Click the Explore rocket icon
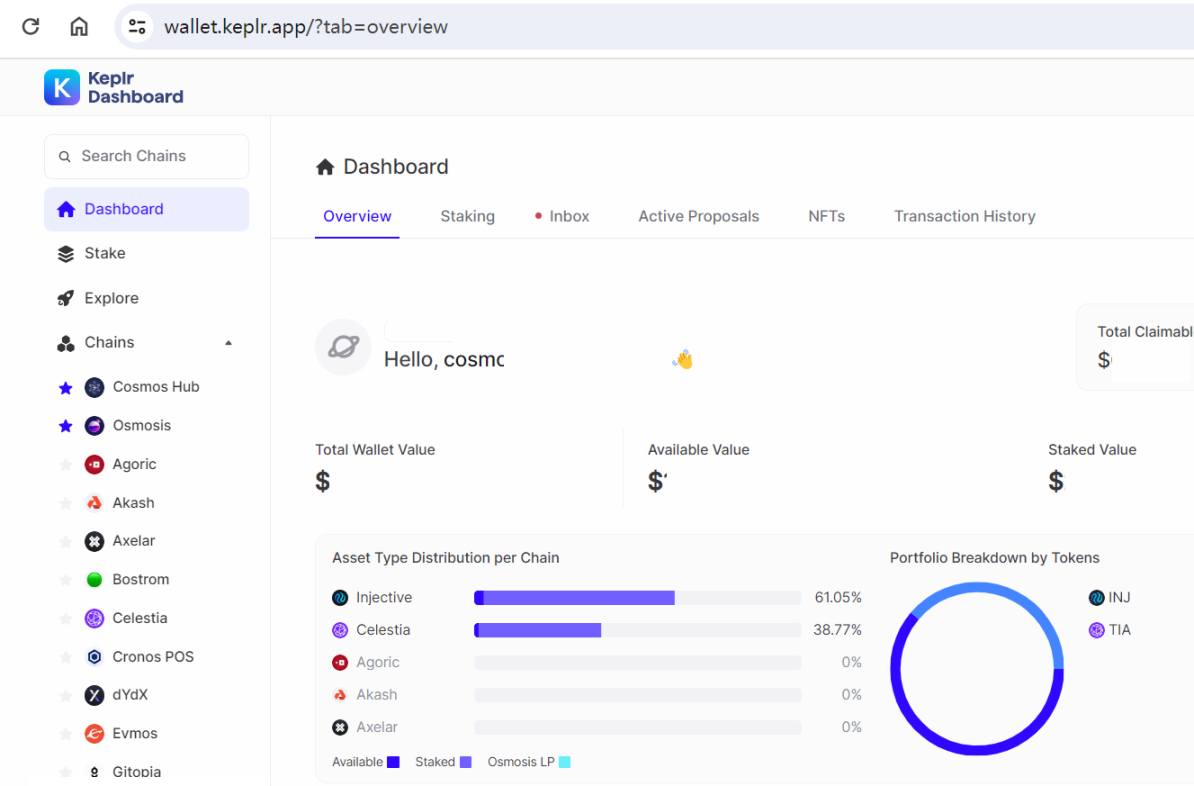This screenshot has height=786, width=1194. click(66, 298)
